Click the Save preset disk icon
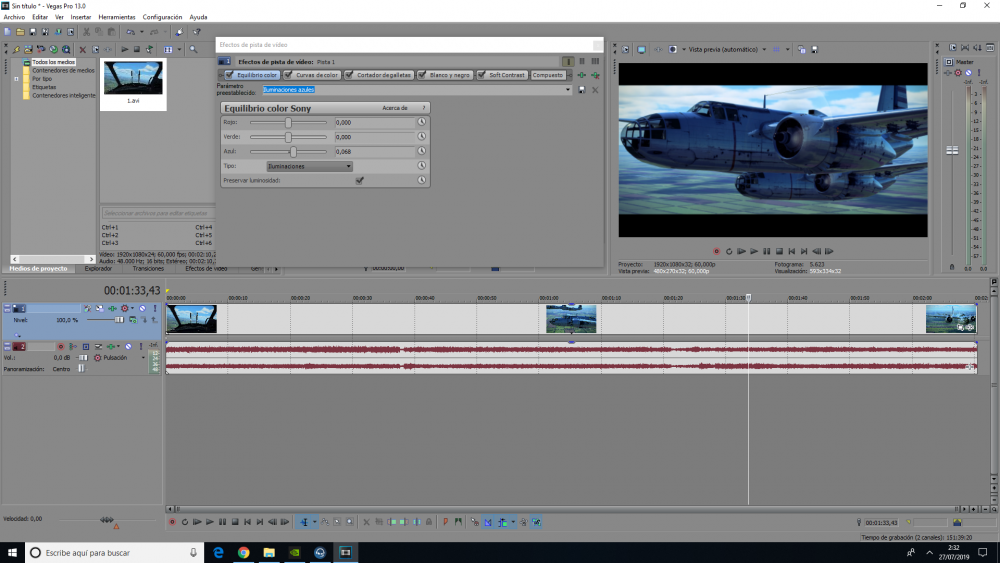The image size is (1000, 563). click(x=582, y=90)
